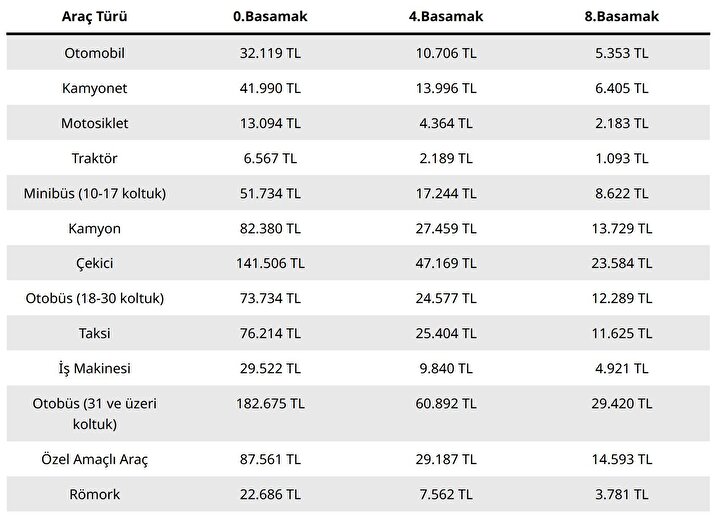Select the 8.Basamak column header
The image size is (720, 522).
622,17
